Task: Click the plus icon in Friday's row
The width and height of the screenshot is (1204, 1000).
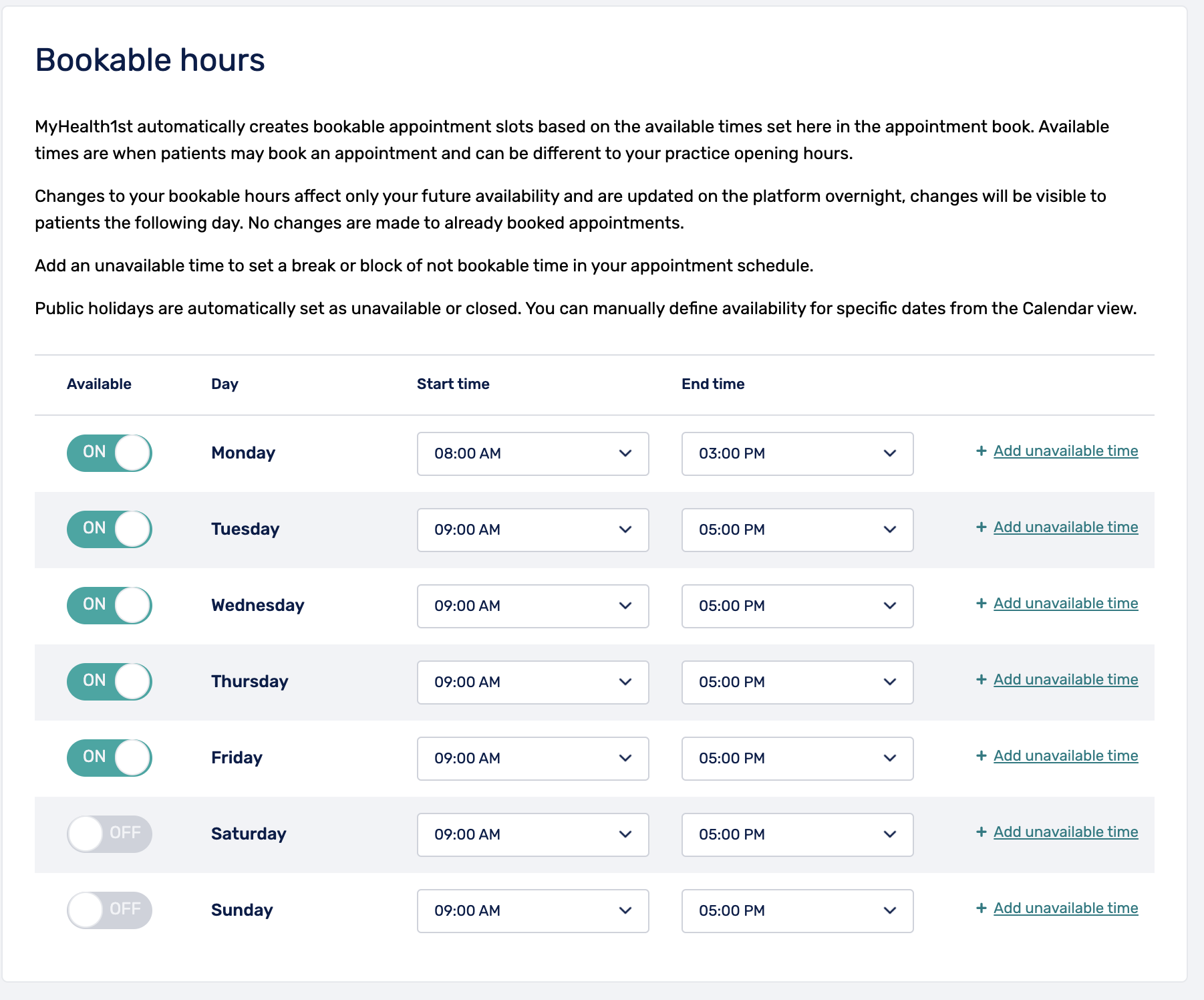Action: [981, 756]
